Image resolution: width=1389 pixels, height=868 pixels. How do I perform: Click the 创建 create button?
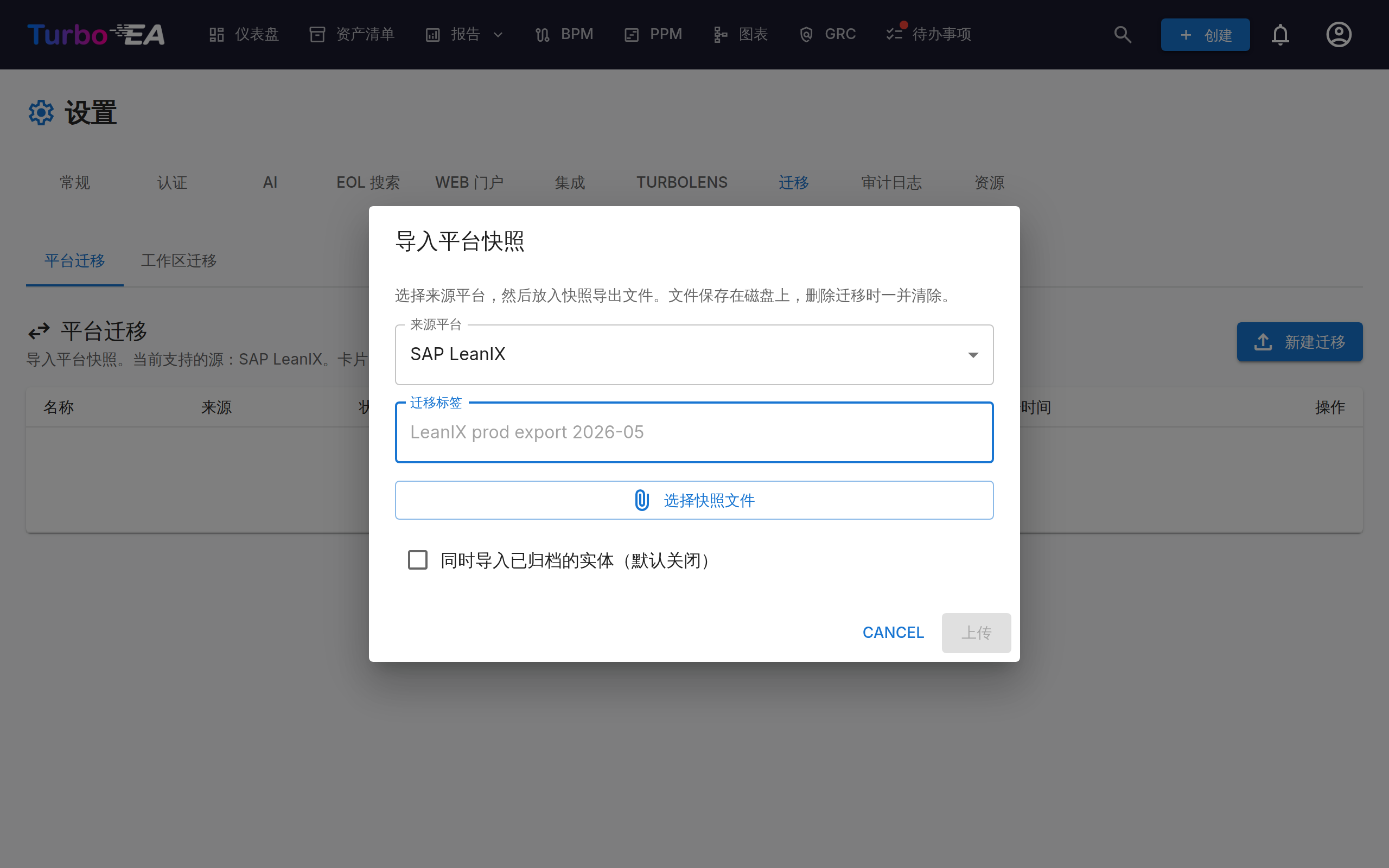[x=1205, y=34]
